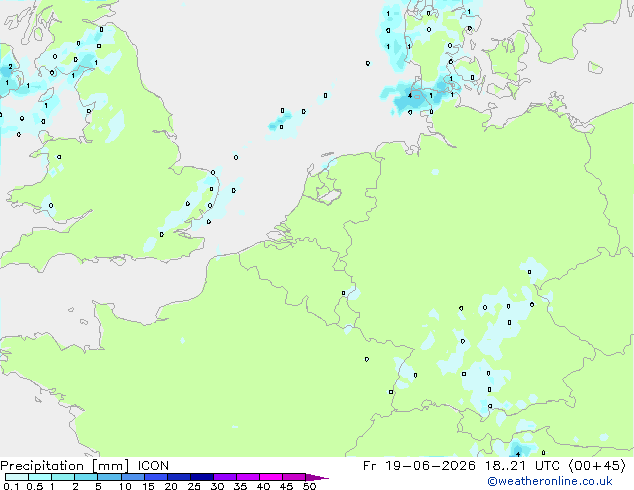This screenshot has width=634, height=490.
Task: Click the '(00+45)' forecast offset text
Action: tap(597, 466)
